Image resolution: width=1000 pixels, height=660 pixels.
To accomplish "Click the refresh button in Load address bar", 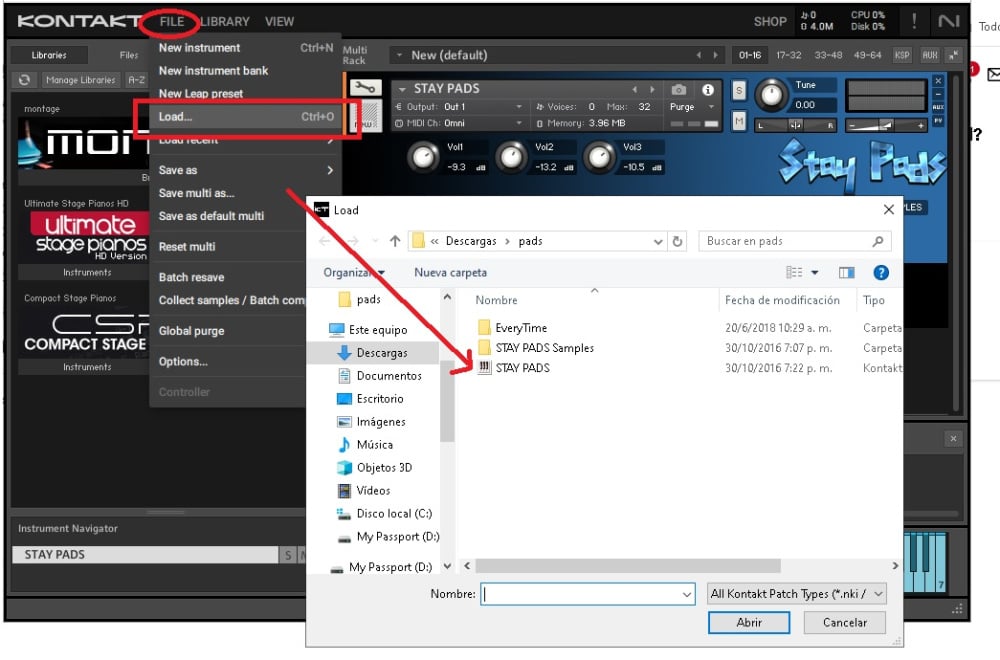I will 677,241.
